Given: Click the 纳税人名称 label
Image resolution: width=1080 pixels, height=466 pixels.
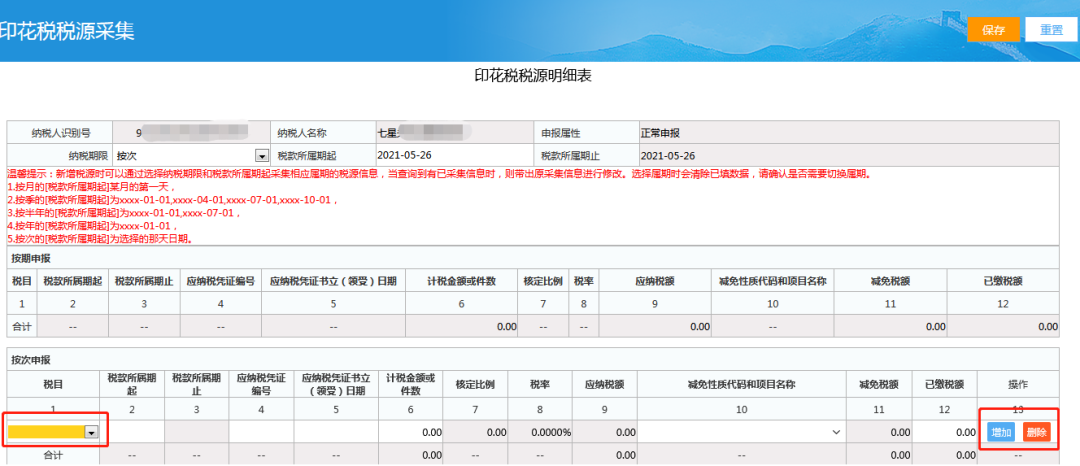Looking at the screenshot, I should 301,133.
